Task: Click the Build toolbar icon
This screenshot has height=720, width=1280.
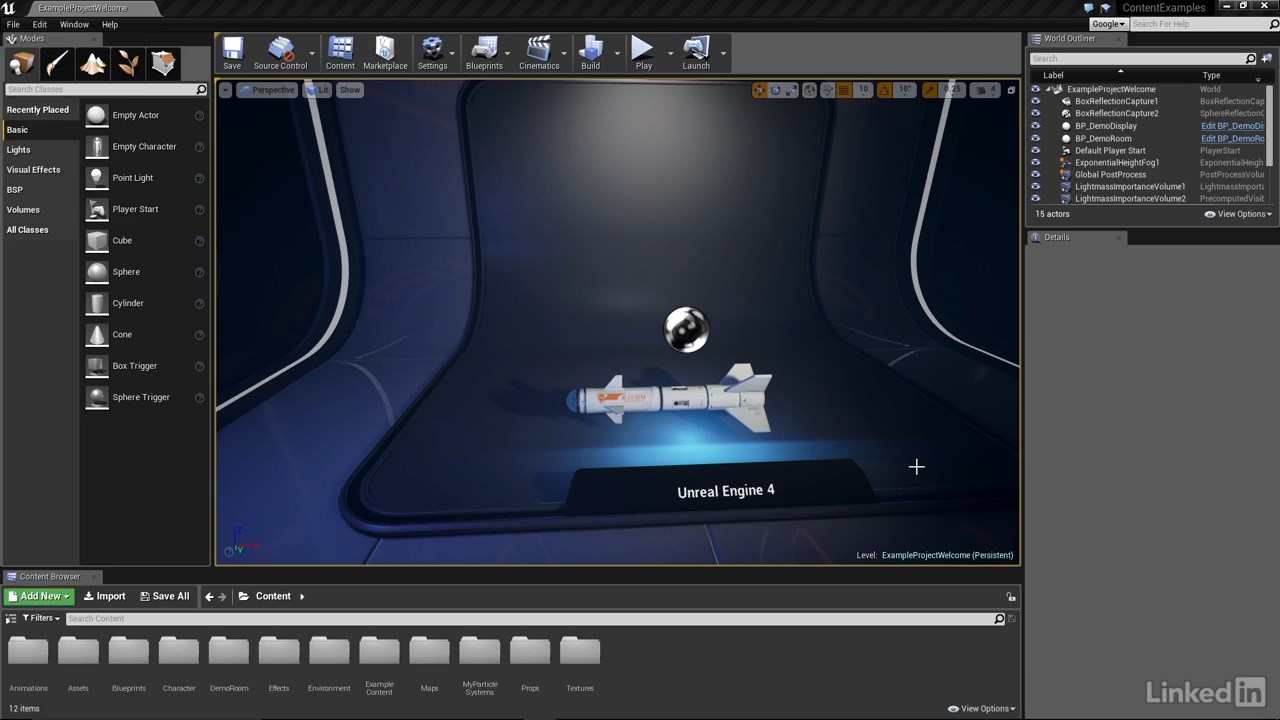Action: (x=590, y=53)
